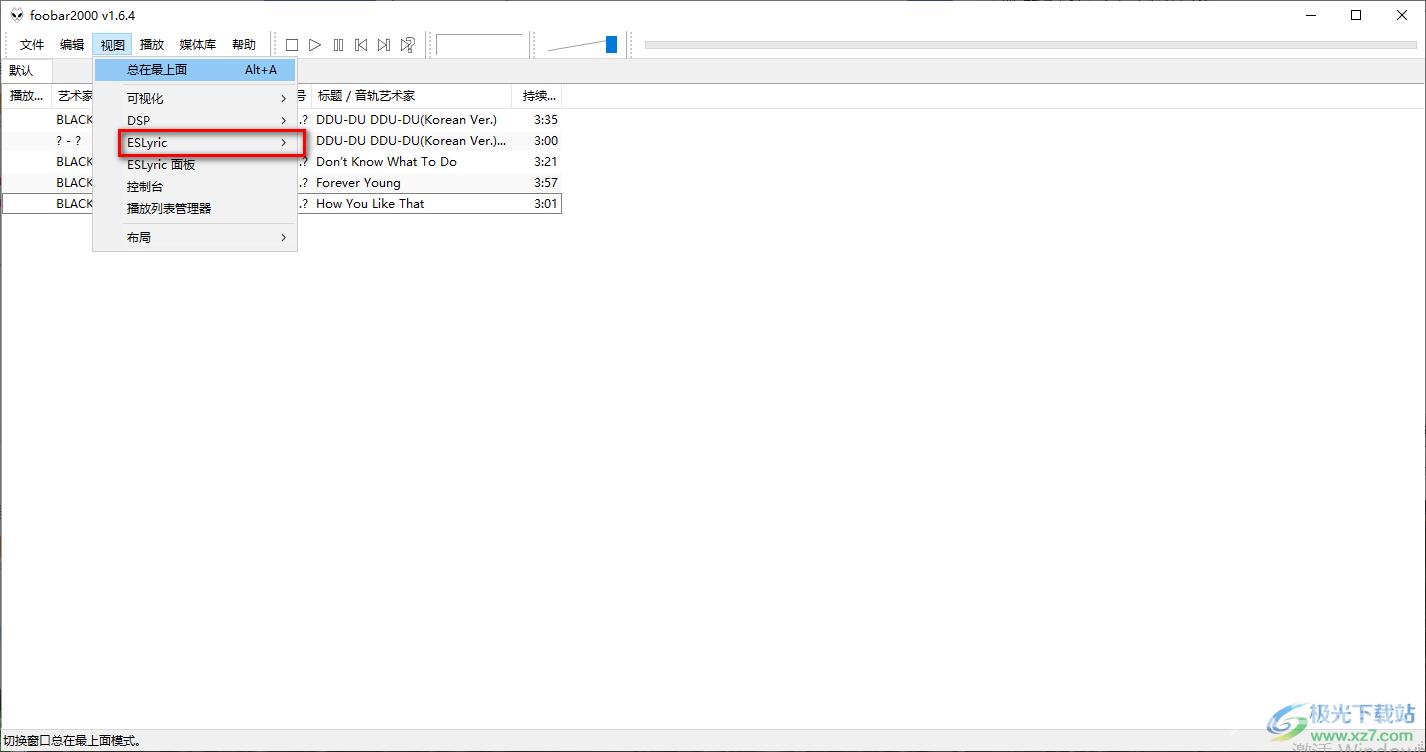Viewport: 1426px width, 752px height.
Task: Pause playback using the pause icon
Action: 338,45
